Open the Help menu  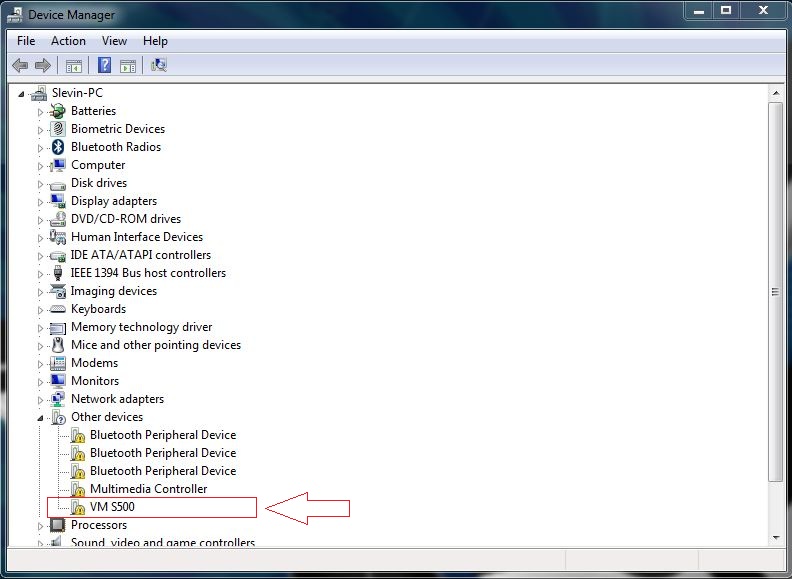coord(155,41)
